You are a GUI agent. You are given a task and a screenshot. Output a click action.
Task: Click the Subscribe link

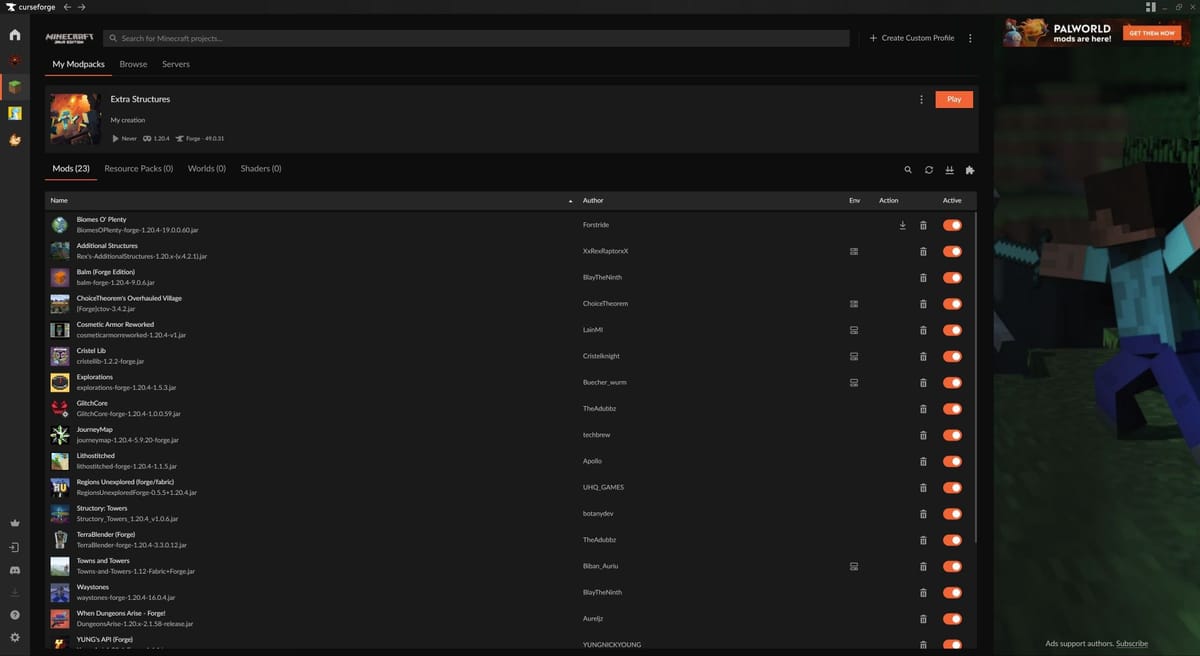click(1131, 644)
